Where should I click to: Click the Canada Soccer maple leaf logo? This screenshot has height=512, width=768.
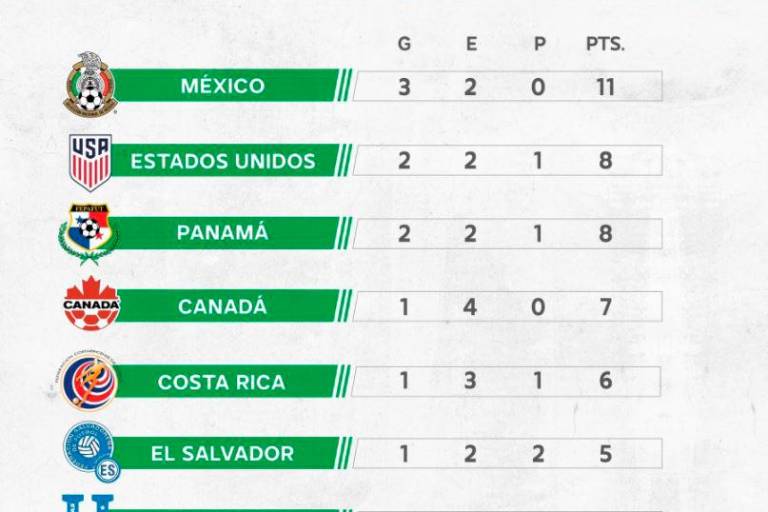[91, 304]
